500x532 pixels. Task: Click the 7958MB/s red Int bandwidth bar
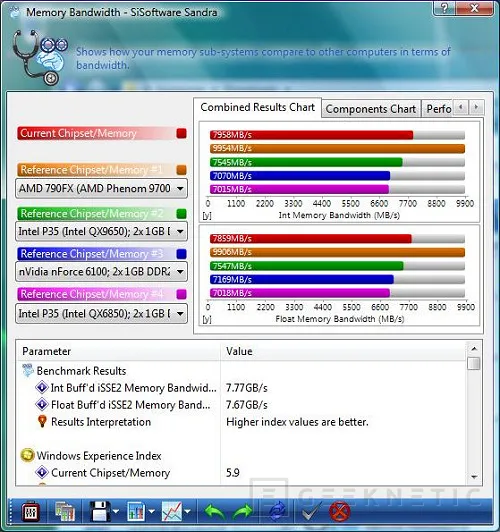click(x=311, y=135)
